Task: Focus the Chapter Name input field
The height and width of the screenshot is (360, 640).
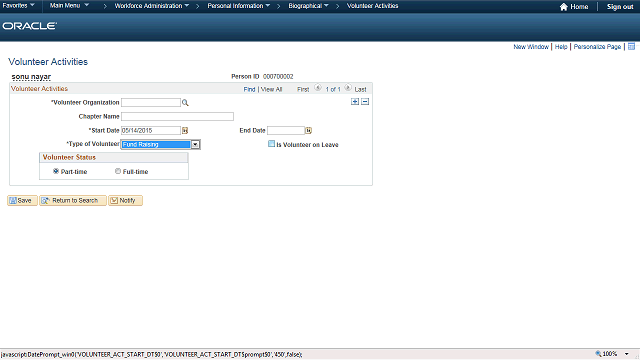Action: (177, 116)
